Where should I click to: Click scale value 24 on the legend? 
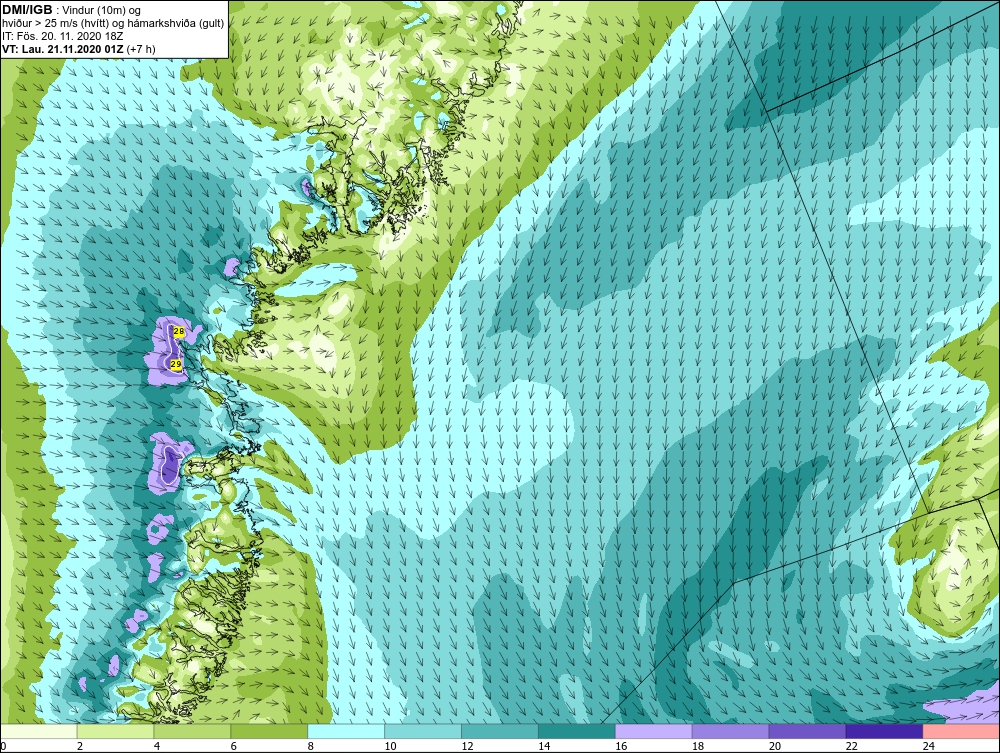click(x=929, y=746)
